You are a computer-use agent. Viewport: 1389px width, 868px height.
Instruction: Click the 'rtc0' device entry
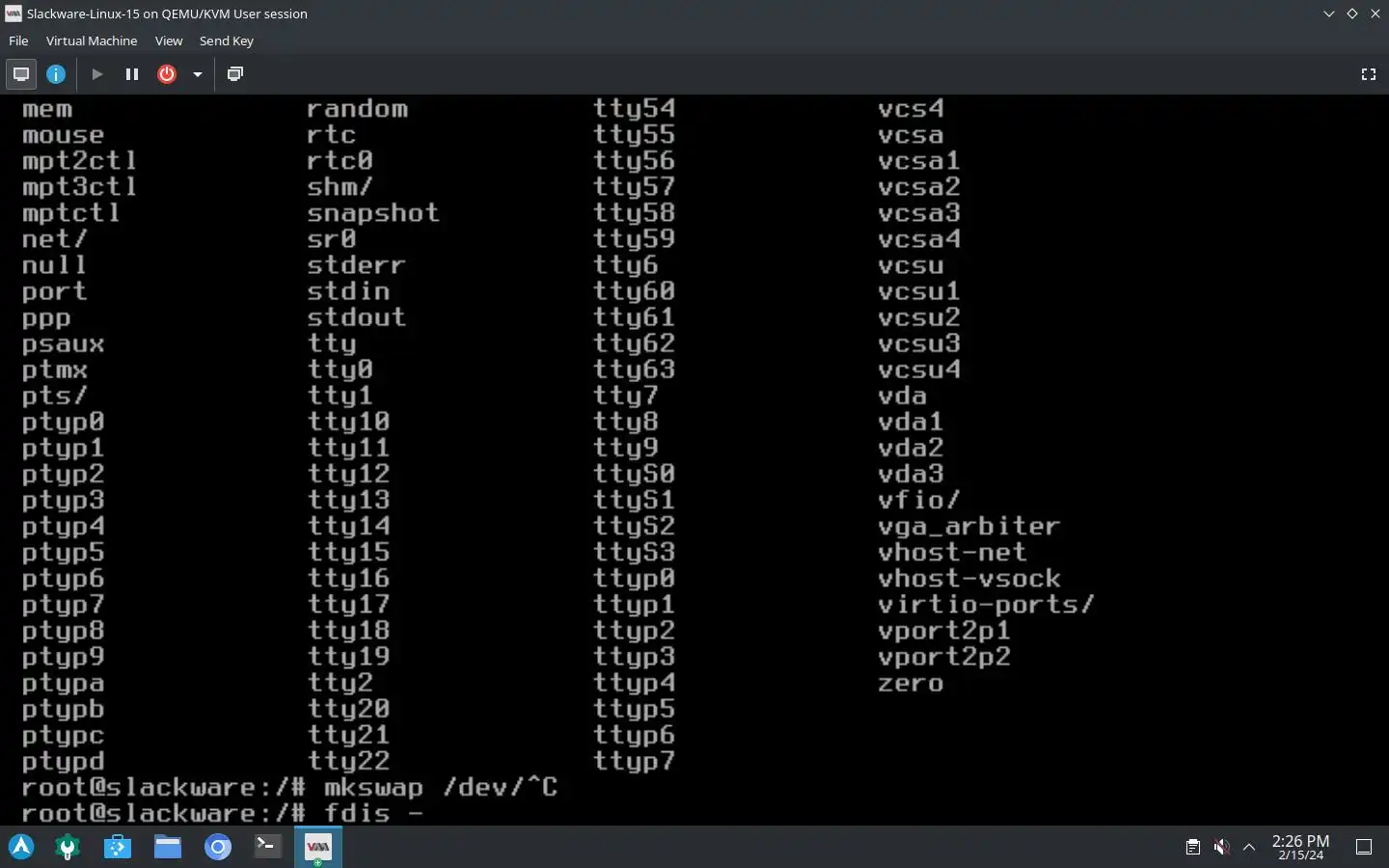(x=340, y=161)
